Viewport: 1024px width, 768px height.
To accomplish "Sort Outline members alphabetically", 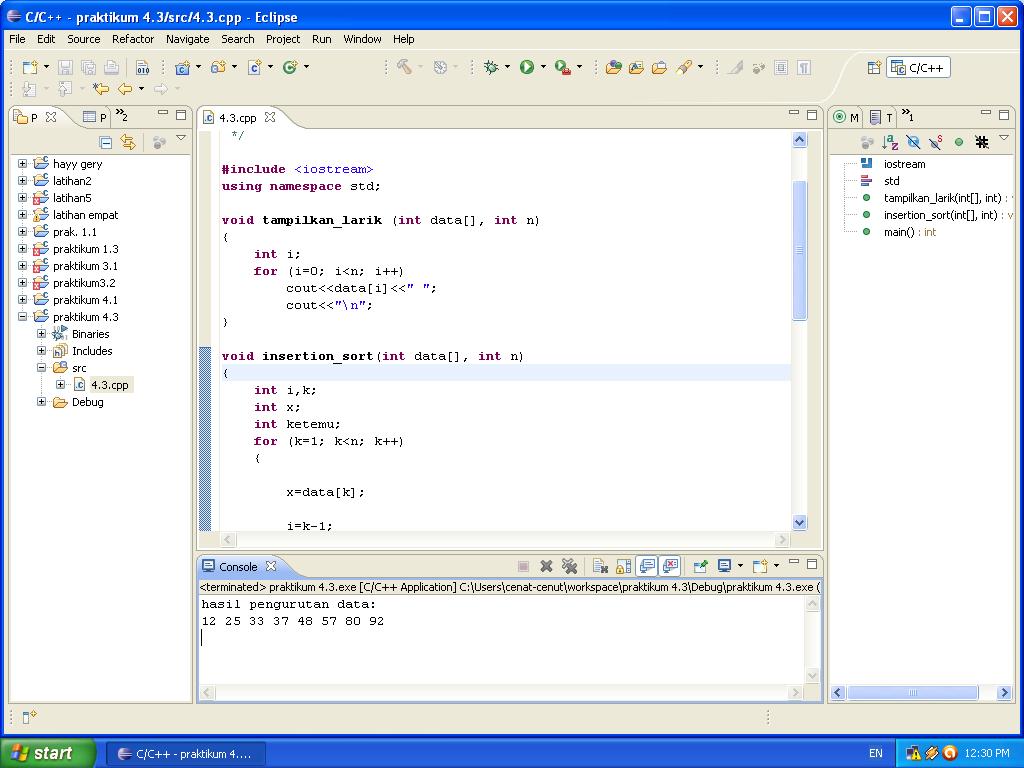I will point(887,141).
